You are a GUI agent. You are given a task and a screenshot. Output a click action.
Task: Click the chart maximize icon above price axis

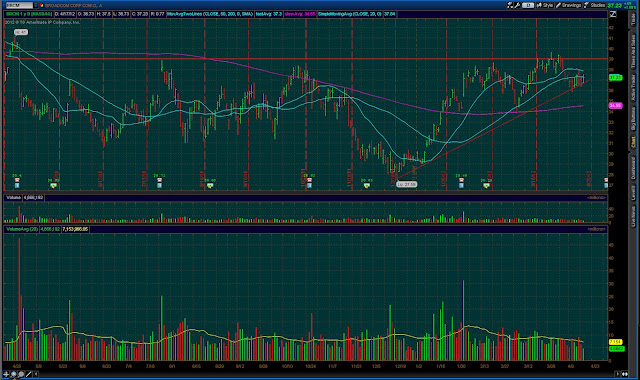pos(613,14)
